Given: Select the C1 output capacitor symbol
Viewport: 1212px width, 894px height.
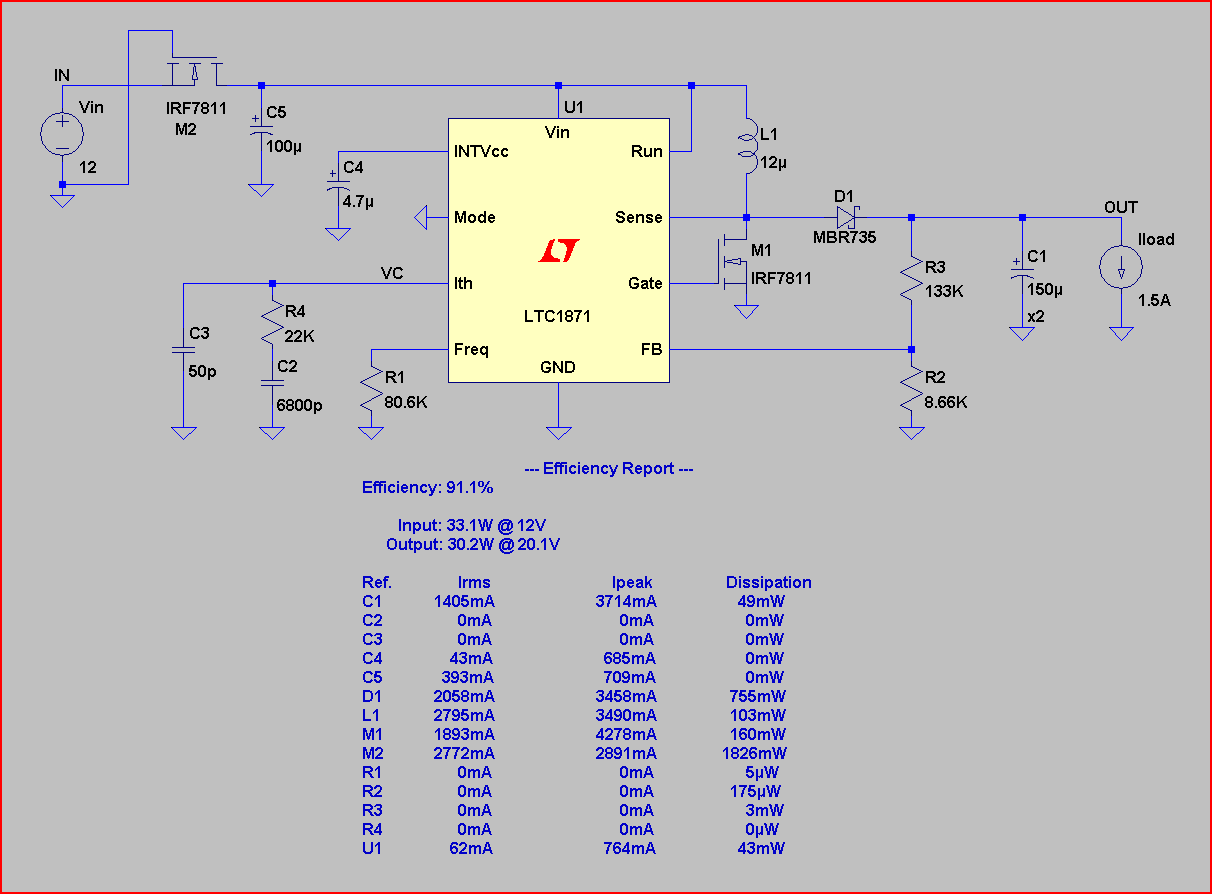Looking at the screenshot, I should click(x=1021, y=268).
